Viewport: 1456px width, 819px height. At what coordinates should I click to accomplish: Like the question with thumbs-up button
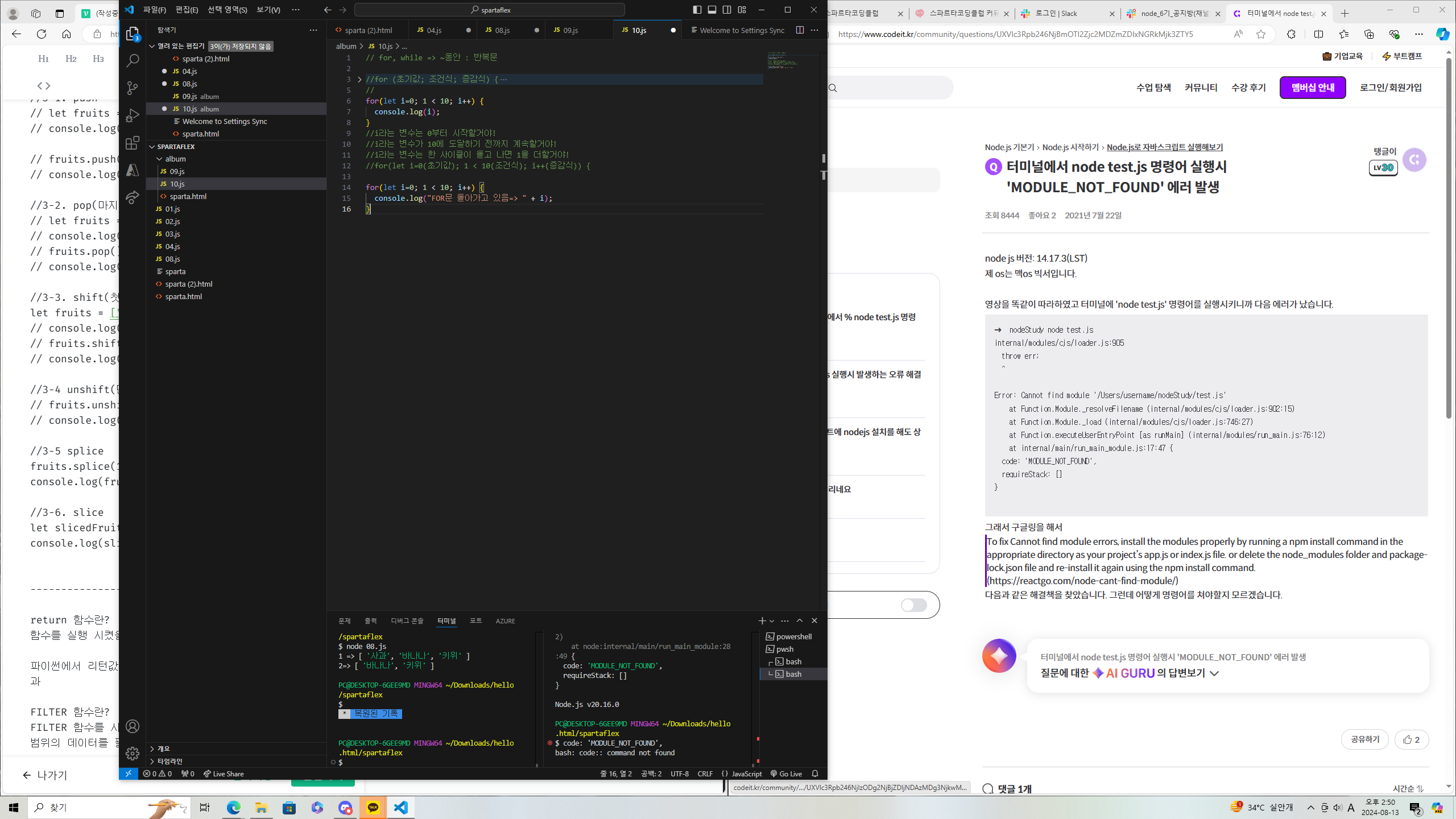[x=1412, y=739]
